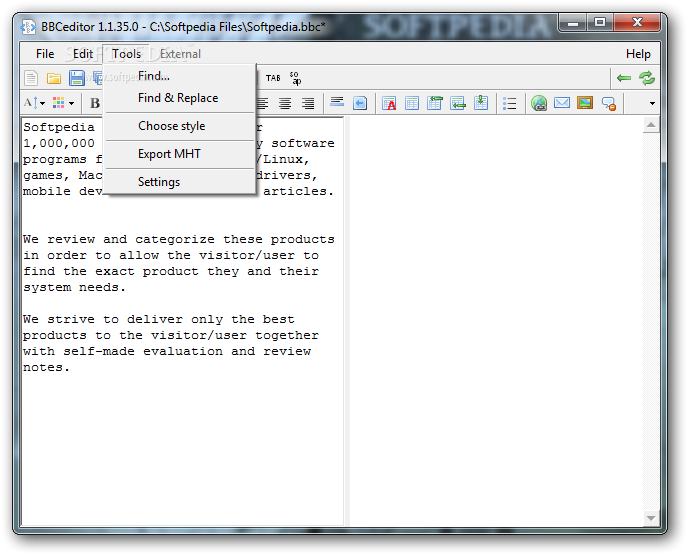Open the File menu
Image resolution: width=688 pixels, height=555 pixels.
[45, 54]
